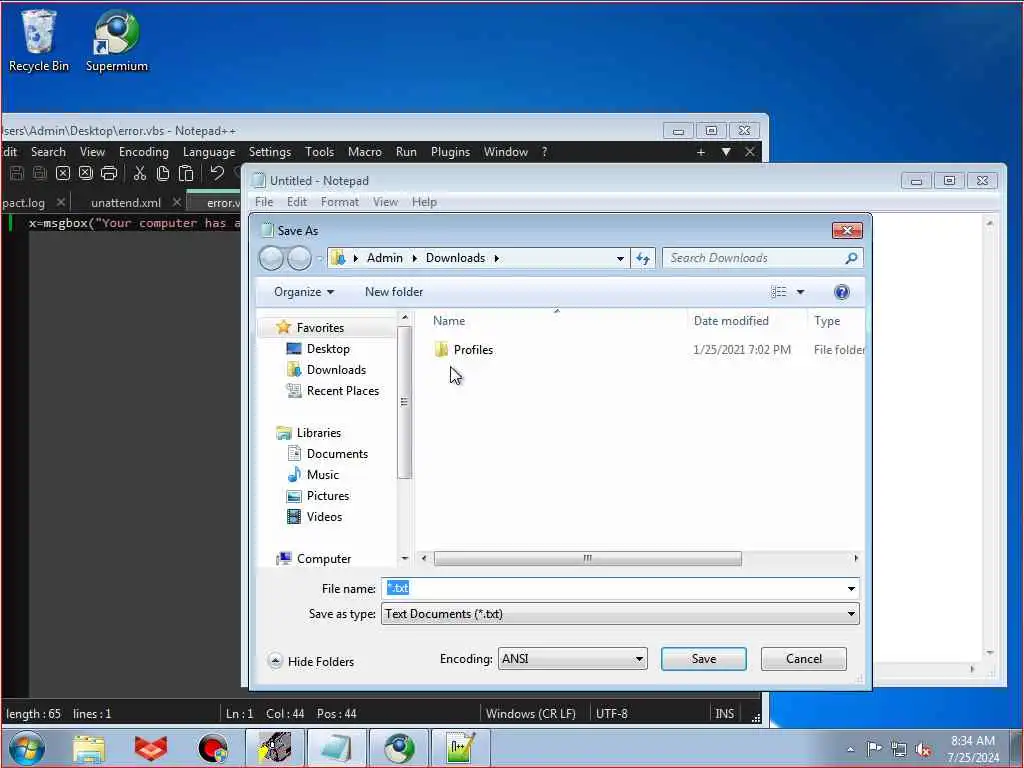Close the unattend.xml tab in Notepad++
The image size is (1024, 768).
pos(176,202)
